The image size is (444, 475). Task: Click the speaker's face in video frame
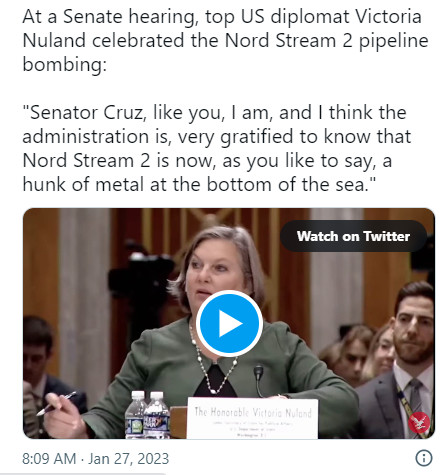click(213, 273)
